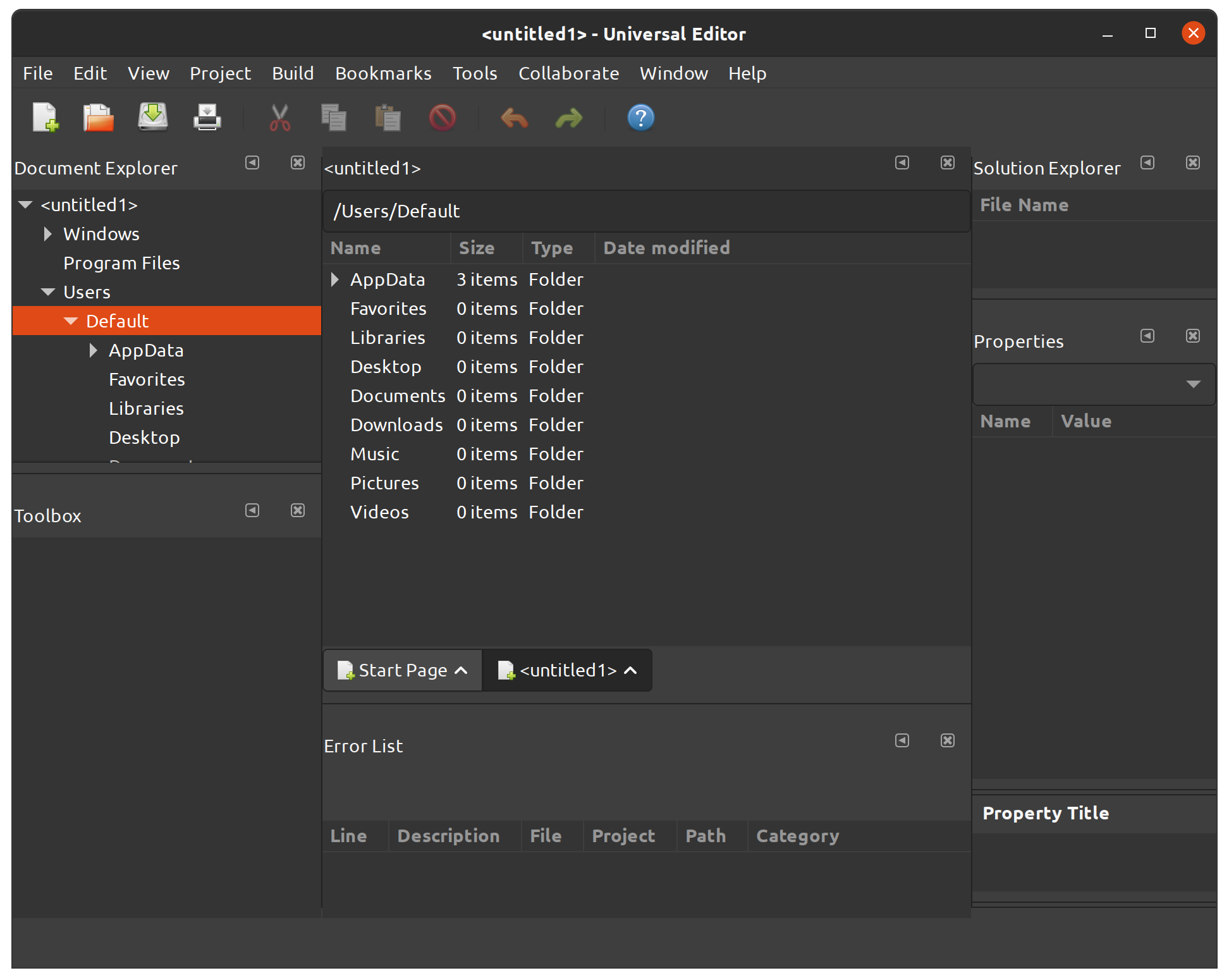Expand the Windows tree node

48,234
